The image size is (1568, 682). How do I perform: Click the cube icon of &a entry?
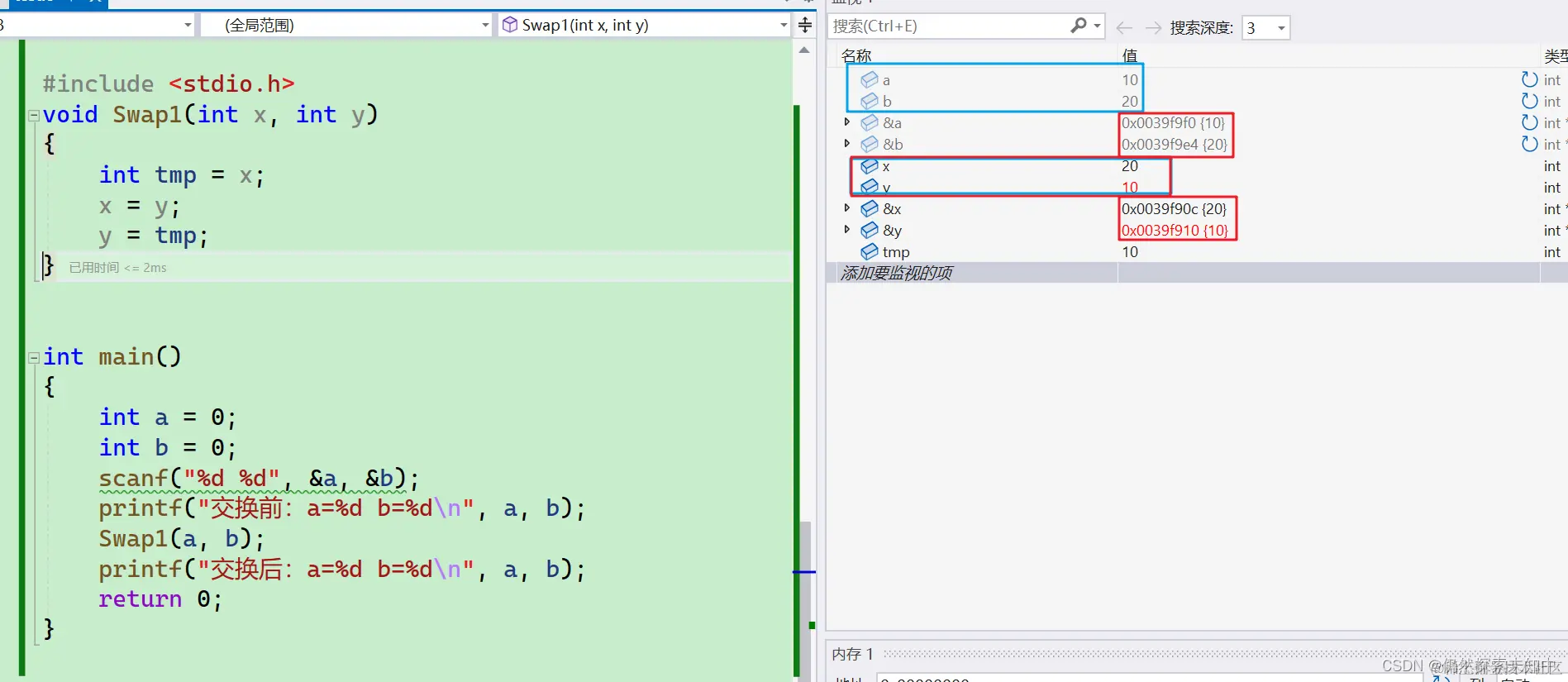click(x=870, y=122)
